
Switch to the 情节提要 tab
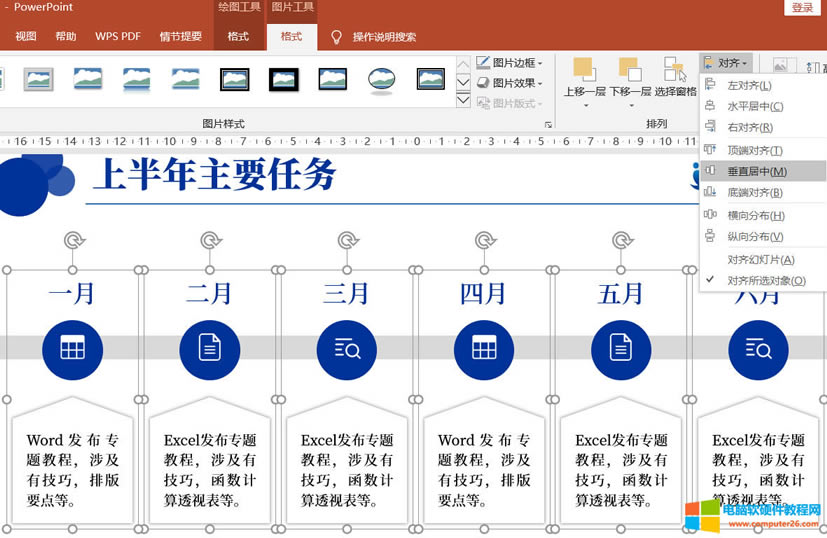point(180,37)
